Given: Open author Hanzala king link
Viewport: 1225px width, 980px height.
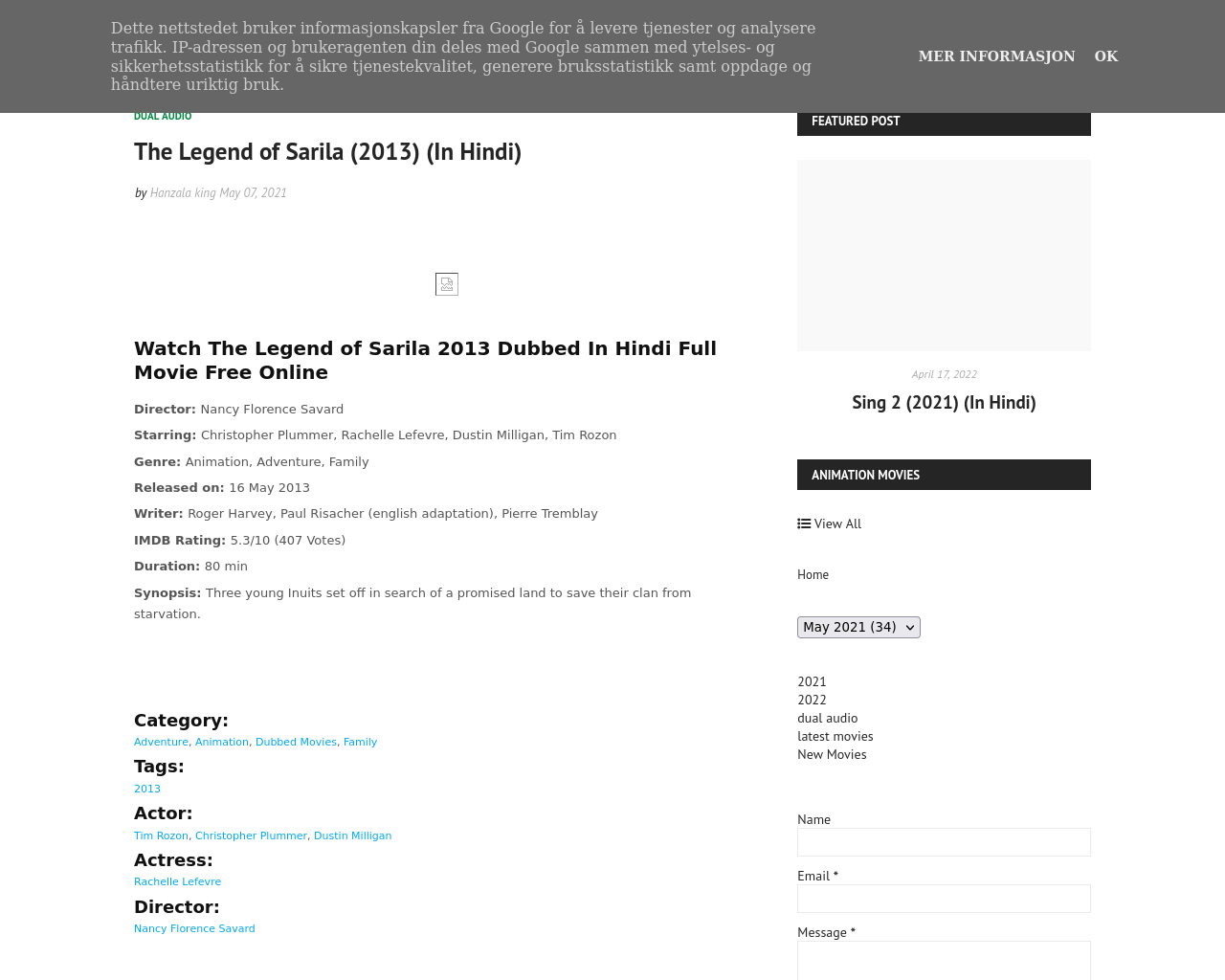Looking at the screenshot, I should point(183,193).
